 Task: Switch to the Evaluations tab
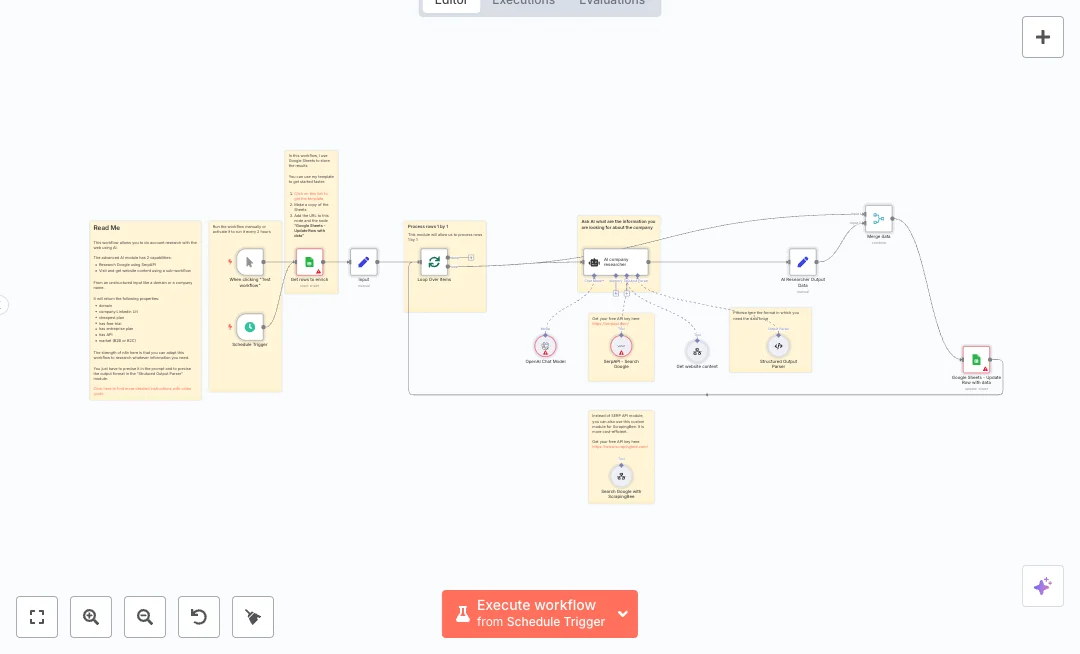tap(611, 3)
